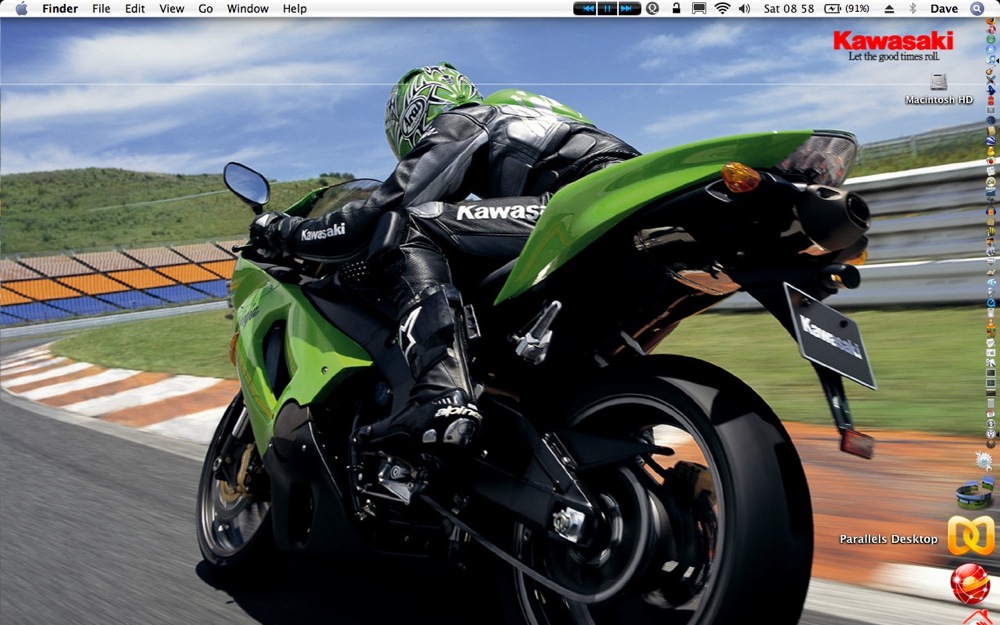The image size is (1000, 625).
Task: Open the Displays menu bar icon
Action: [x=699, y=8]
